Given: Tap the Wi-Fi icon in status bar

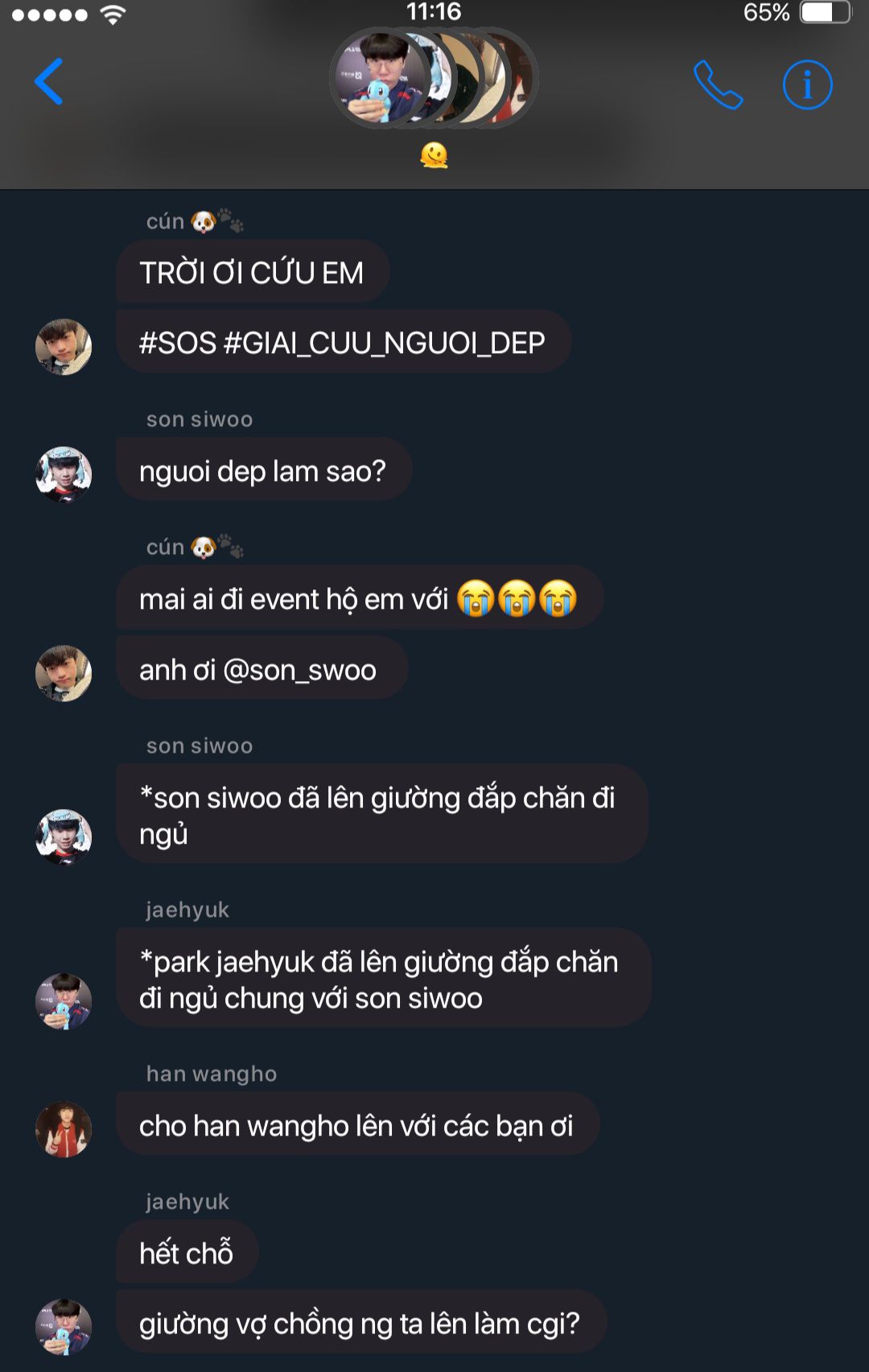Looking at the screenshot, I should [113, 14].
